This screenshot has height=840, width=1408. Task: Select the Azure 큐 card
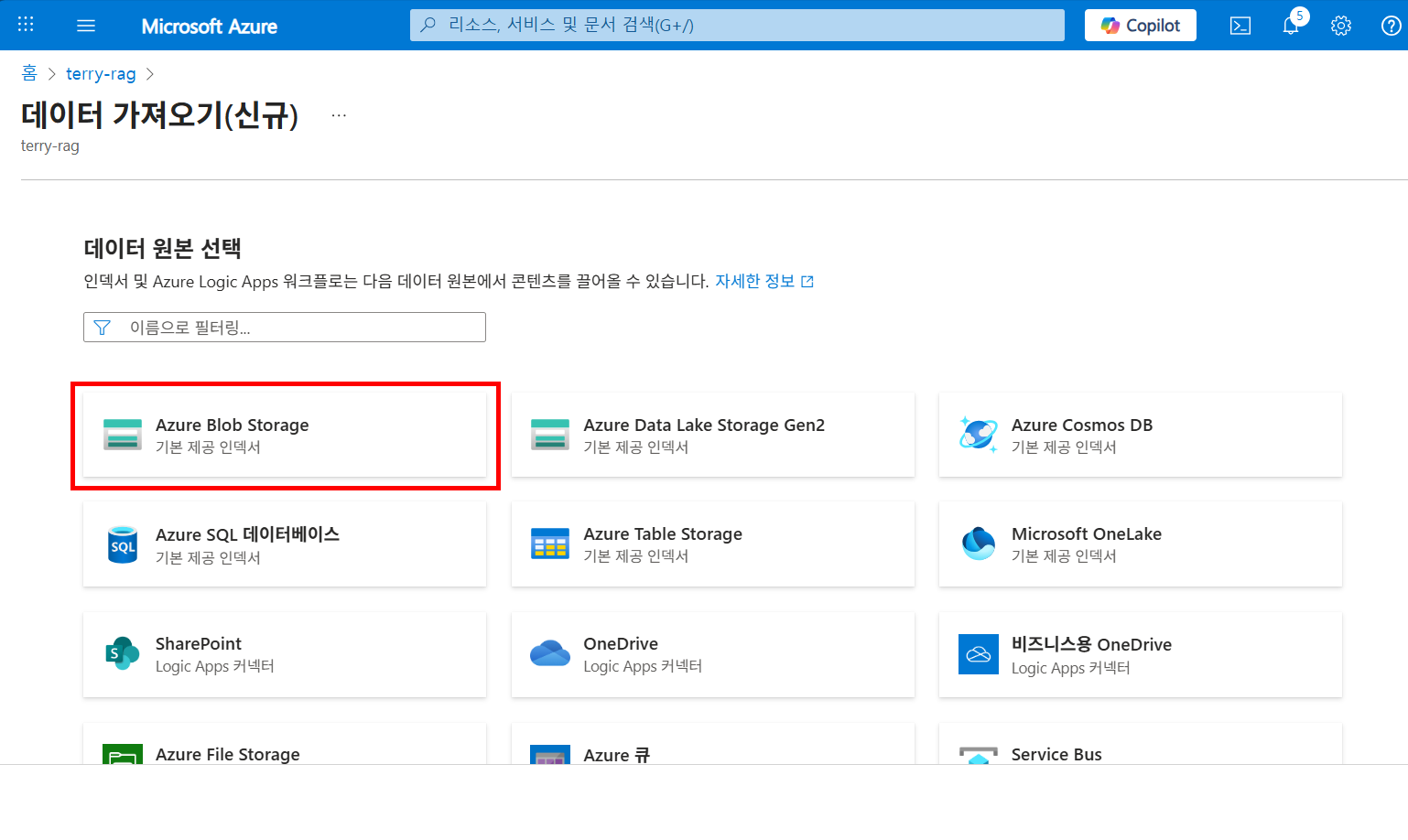(713, 744)
